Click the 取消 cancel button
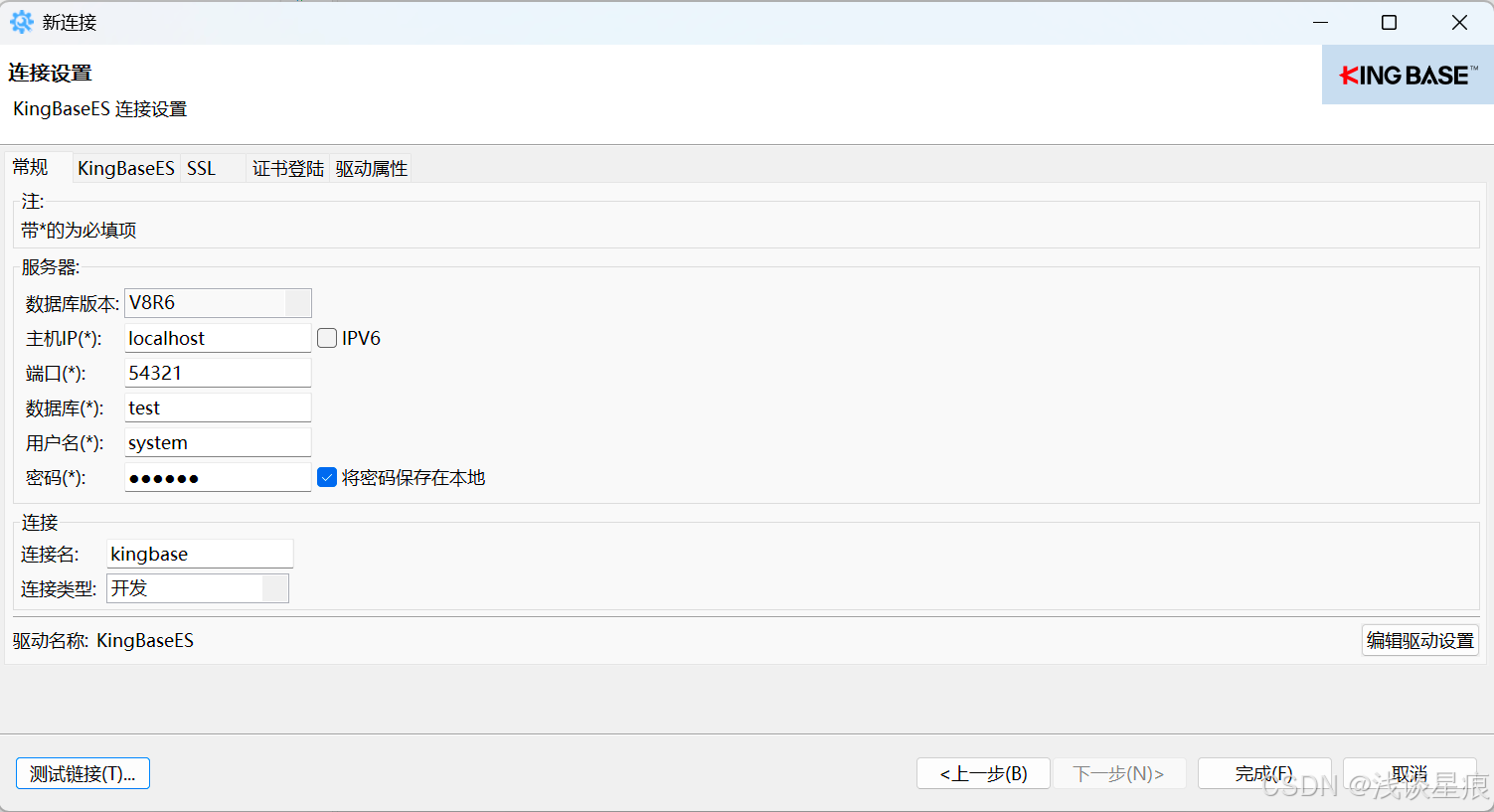The height and width of the screenshot is (812, 1494). [1410, 773]
